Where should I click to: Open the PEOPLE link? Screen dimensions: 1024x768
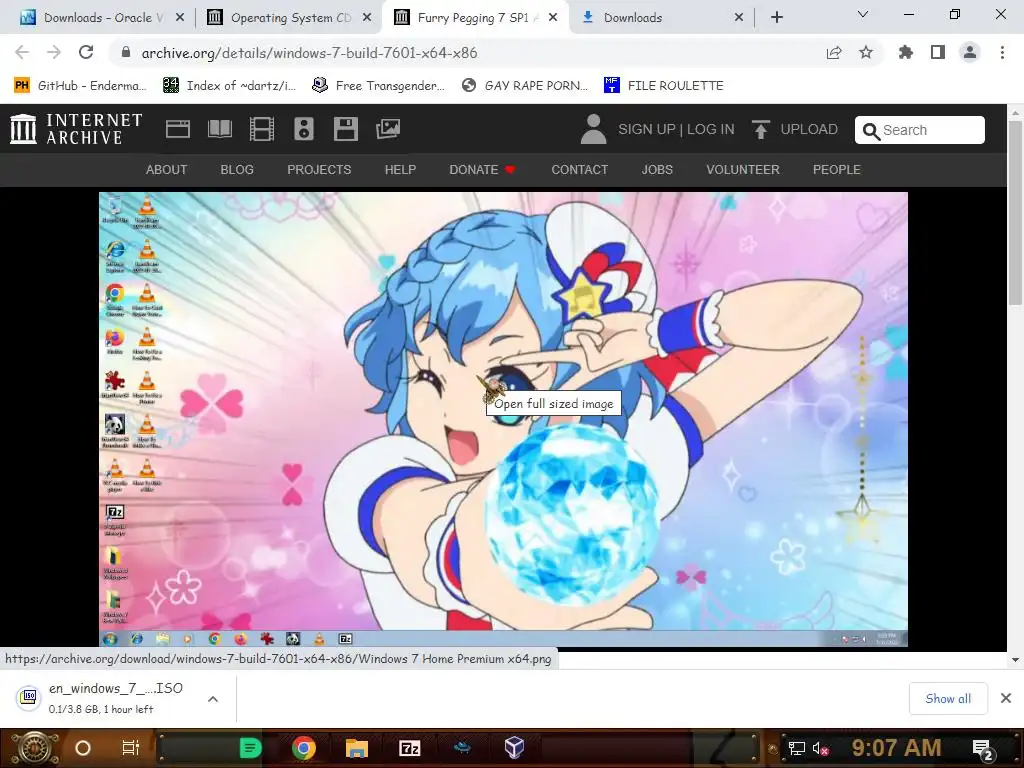837,170
